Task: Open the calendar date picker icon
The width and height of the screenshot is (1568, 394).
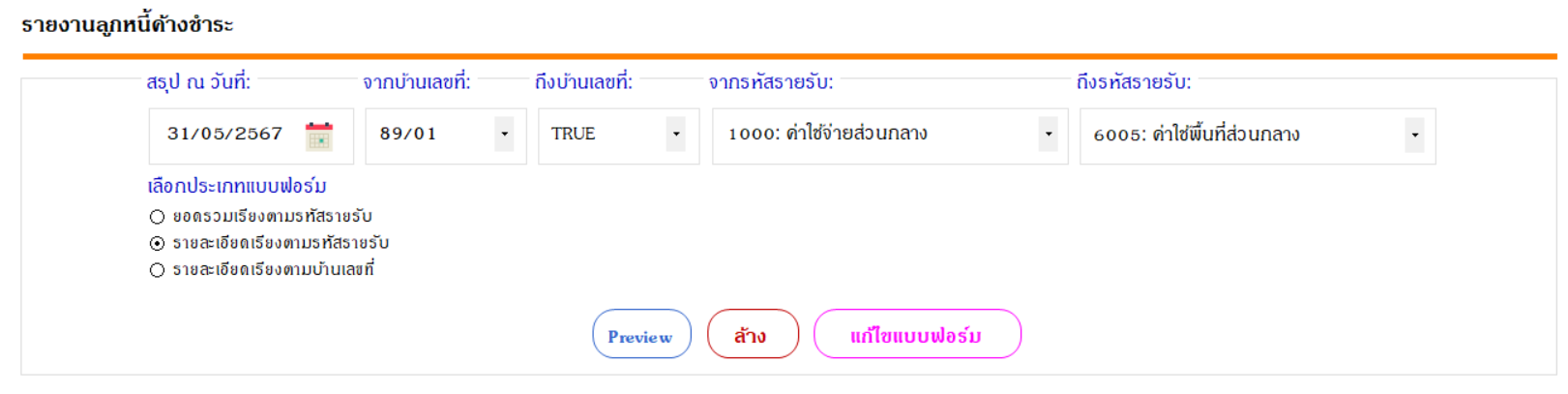Action: click(319, 136)
